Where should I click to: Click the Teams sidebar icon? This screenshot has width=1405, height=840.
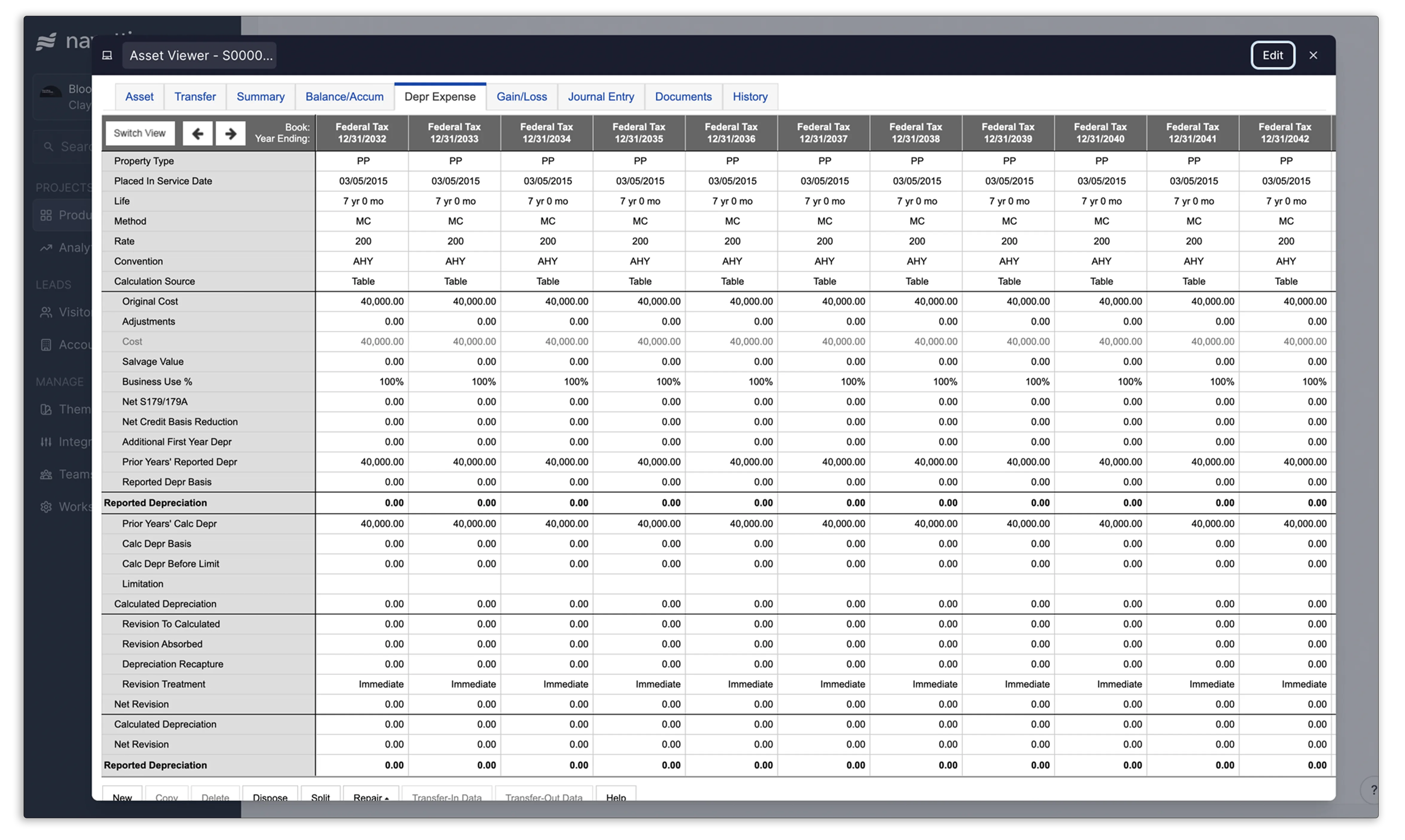[46, 474]
